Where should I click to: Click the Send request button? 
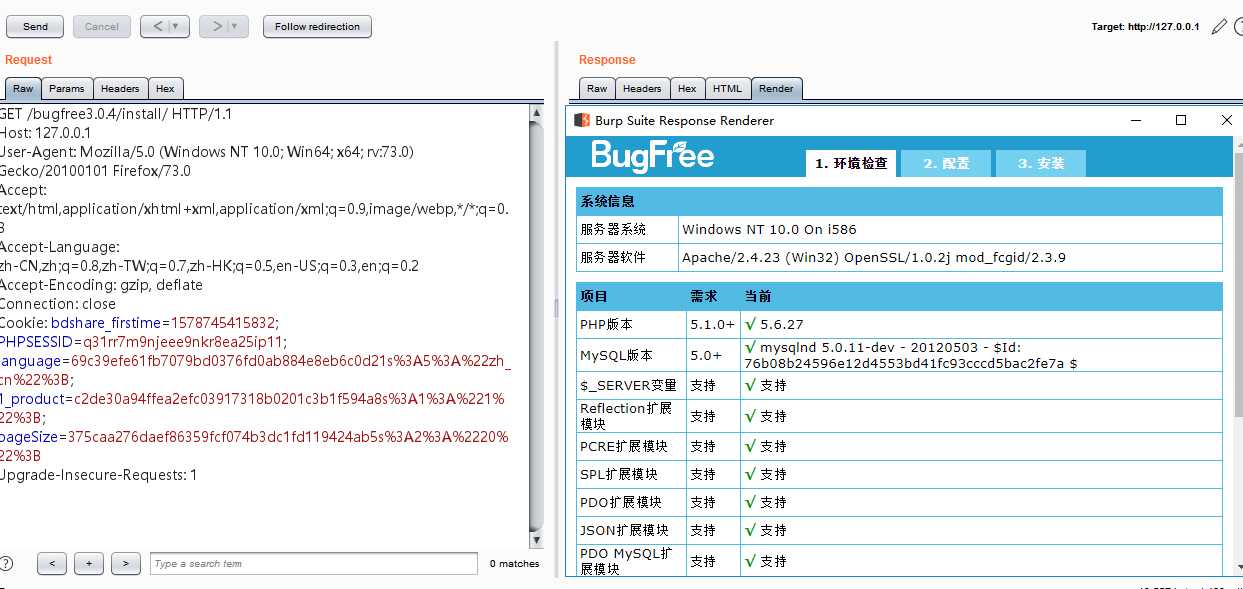35,27
